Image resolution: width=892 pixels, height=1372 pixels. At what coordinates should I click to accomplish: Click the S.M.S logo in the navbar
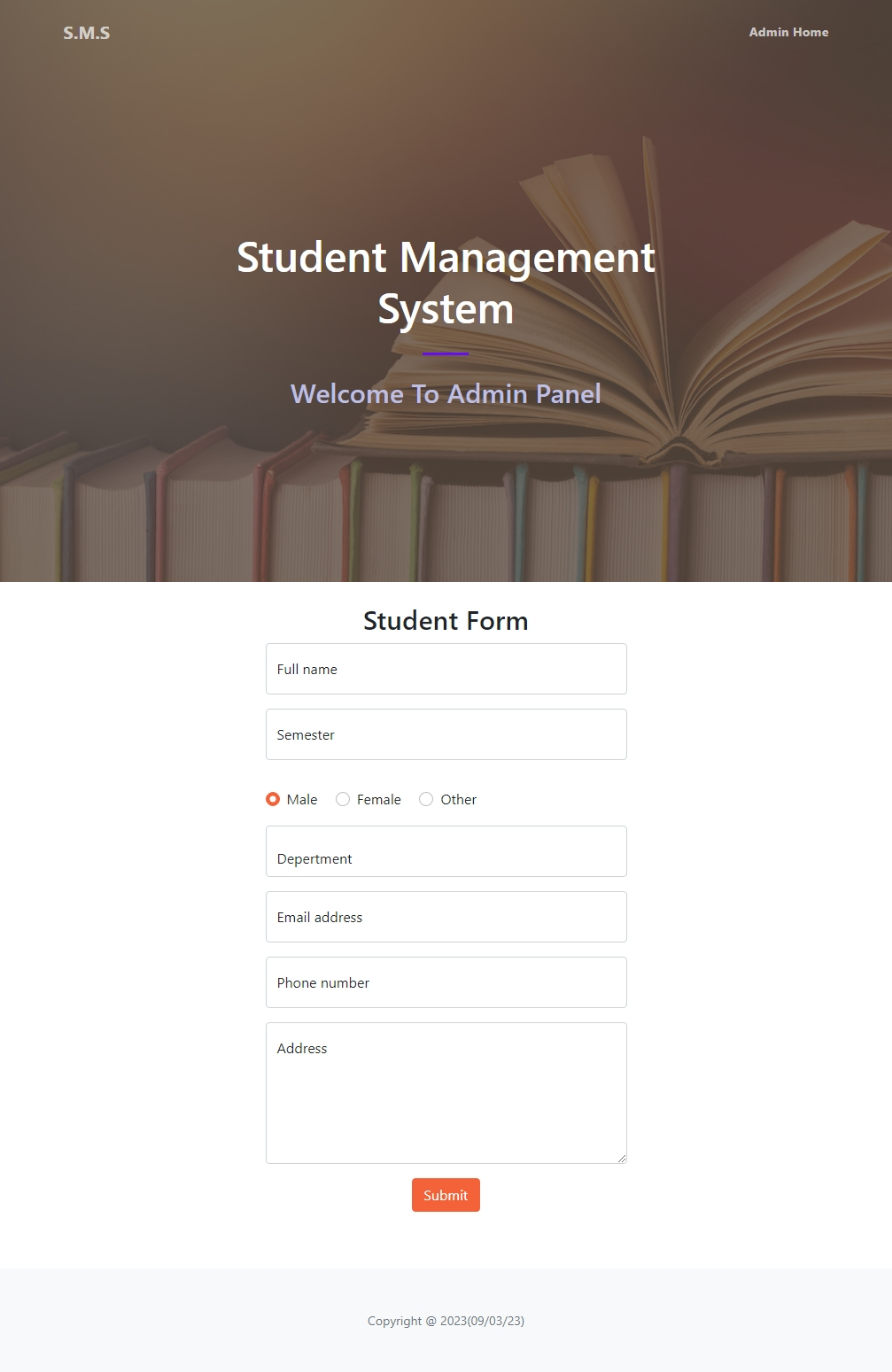click(x=85, y=32)
